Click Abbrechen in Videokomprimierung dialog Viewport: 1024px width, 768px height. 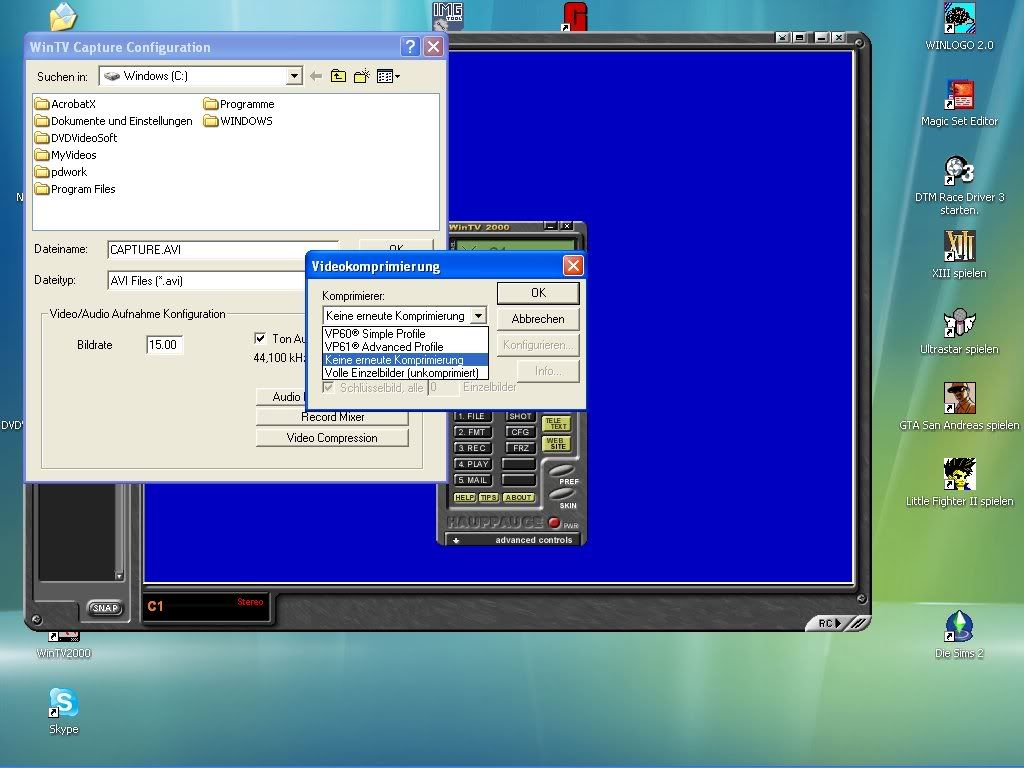click(x=538, y=319)
